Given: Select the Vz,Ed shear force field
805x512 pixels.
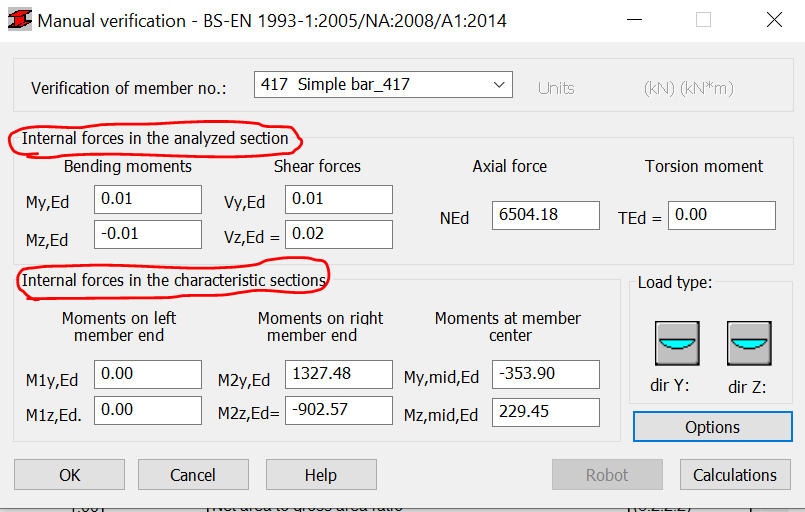Looking at the screenshot, I should (338, 234).
